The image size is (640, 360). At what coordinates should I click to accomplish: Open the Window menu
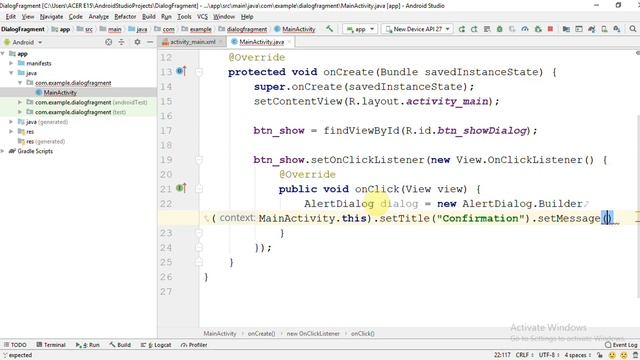(224, 17)
